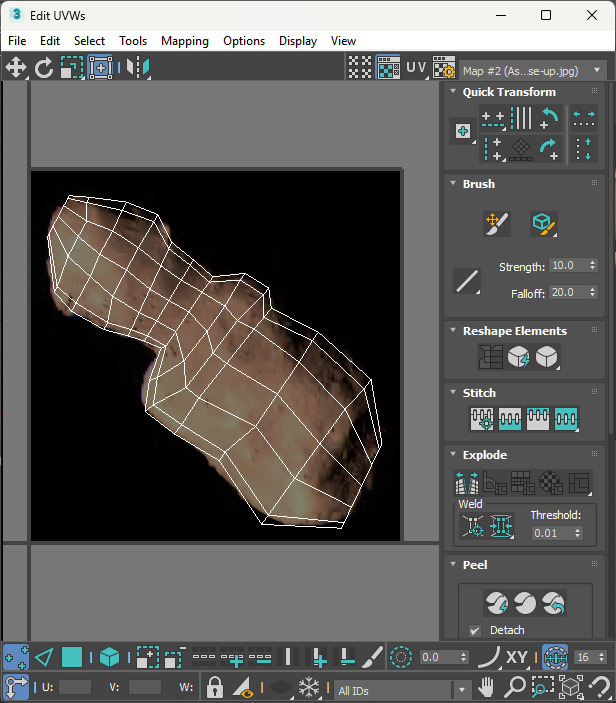Click the Mirror Horizontal icon
The width and height of the screenshot is (616, 703).
point(138,68)
